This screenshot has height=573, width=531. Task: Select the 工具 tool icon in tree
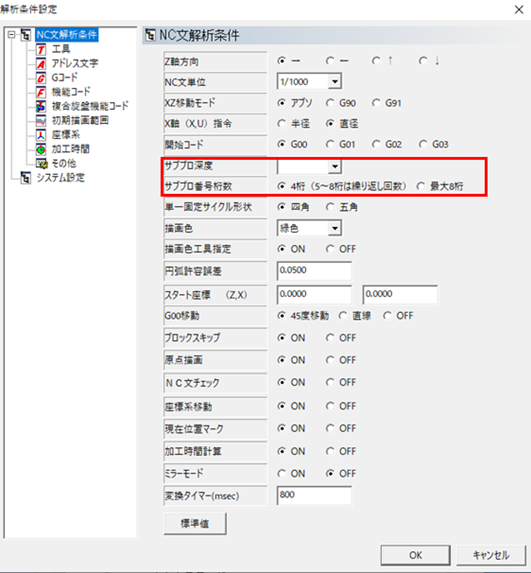pos(41,49)
